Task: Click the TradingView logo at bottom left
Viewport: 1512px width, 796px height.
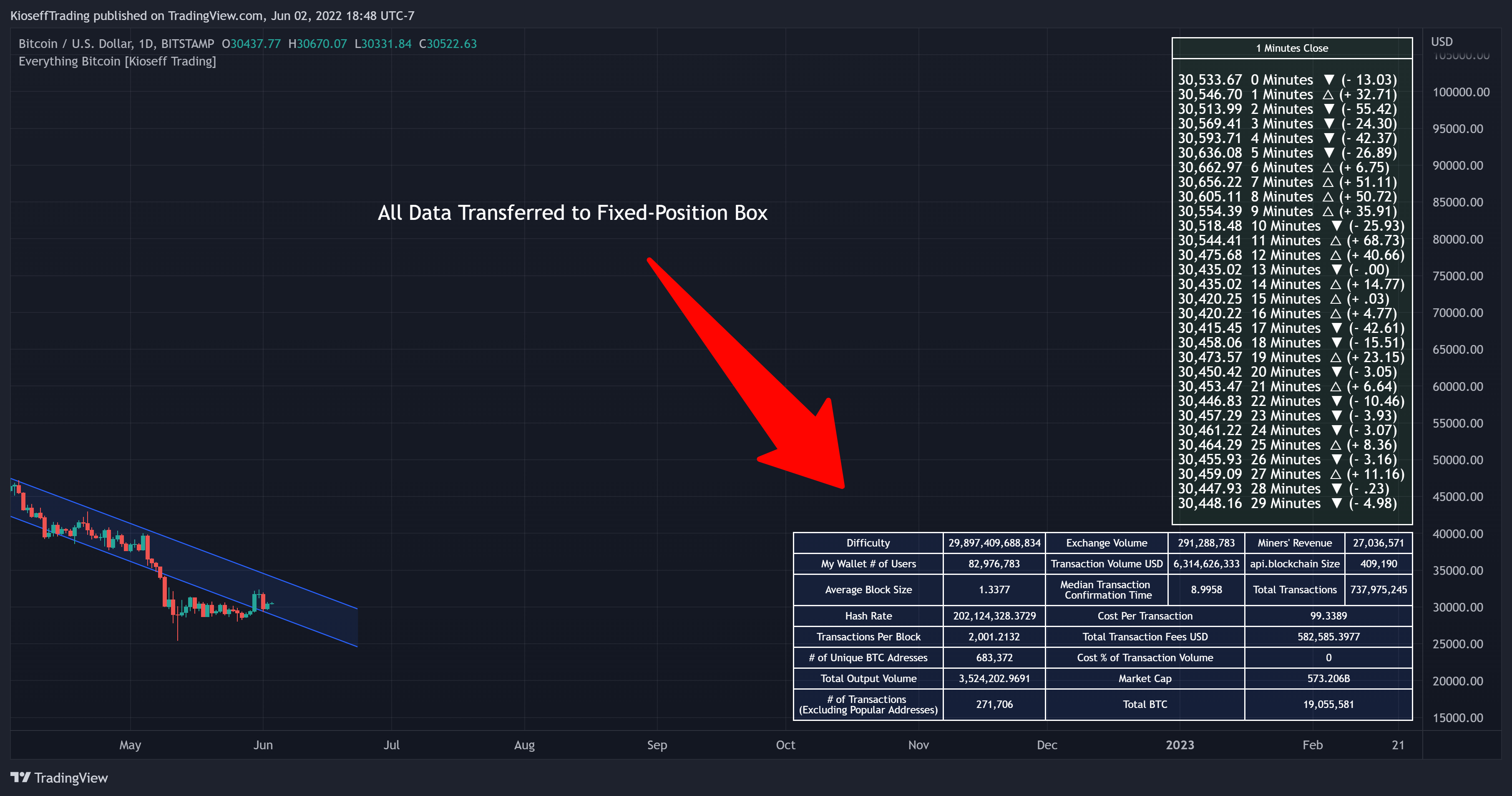Action: click(59, 778)
